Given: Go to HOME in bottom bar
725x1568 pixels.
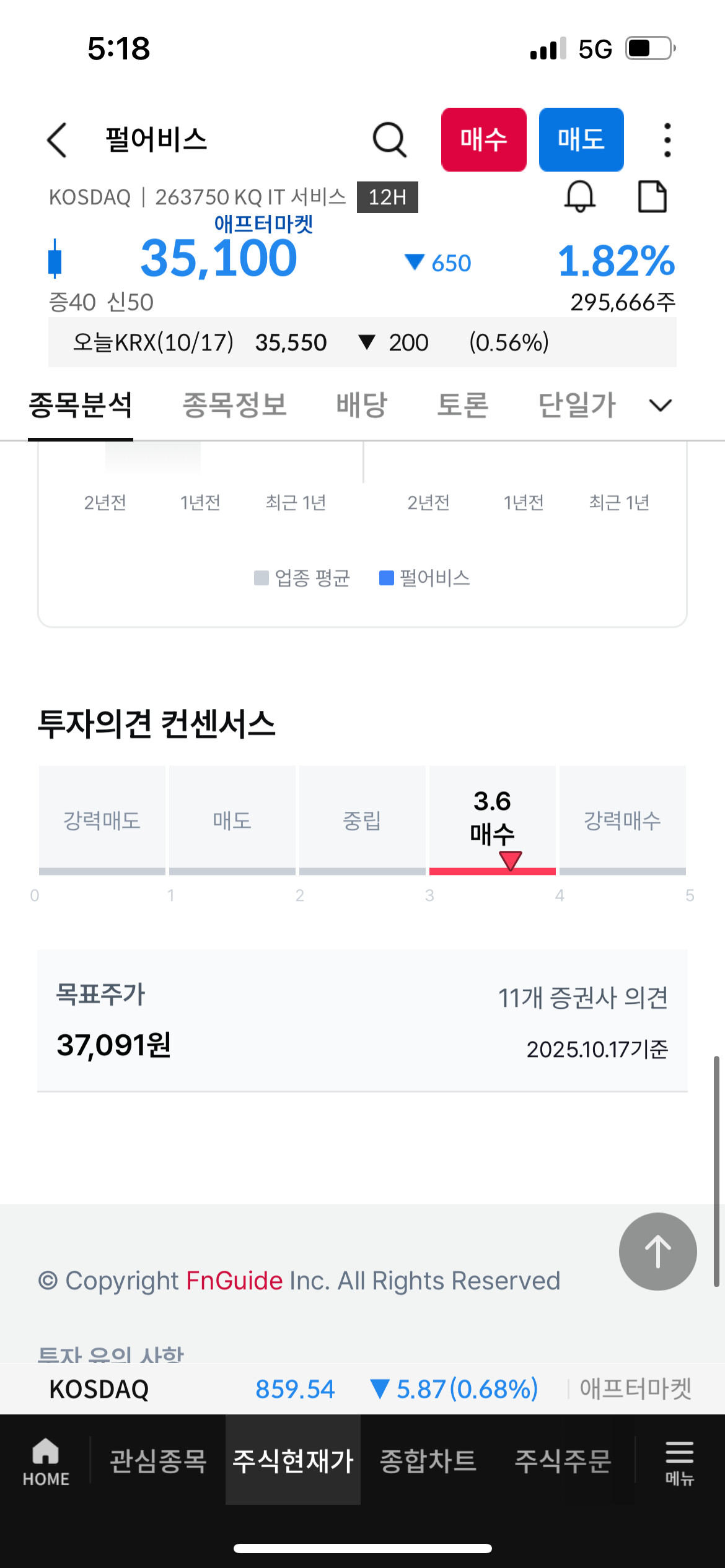Looking at the screenshot, I should [x=46, y=1461].
